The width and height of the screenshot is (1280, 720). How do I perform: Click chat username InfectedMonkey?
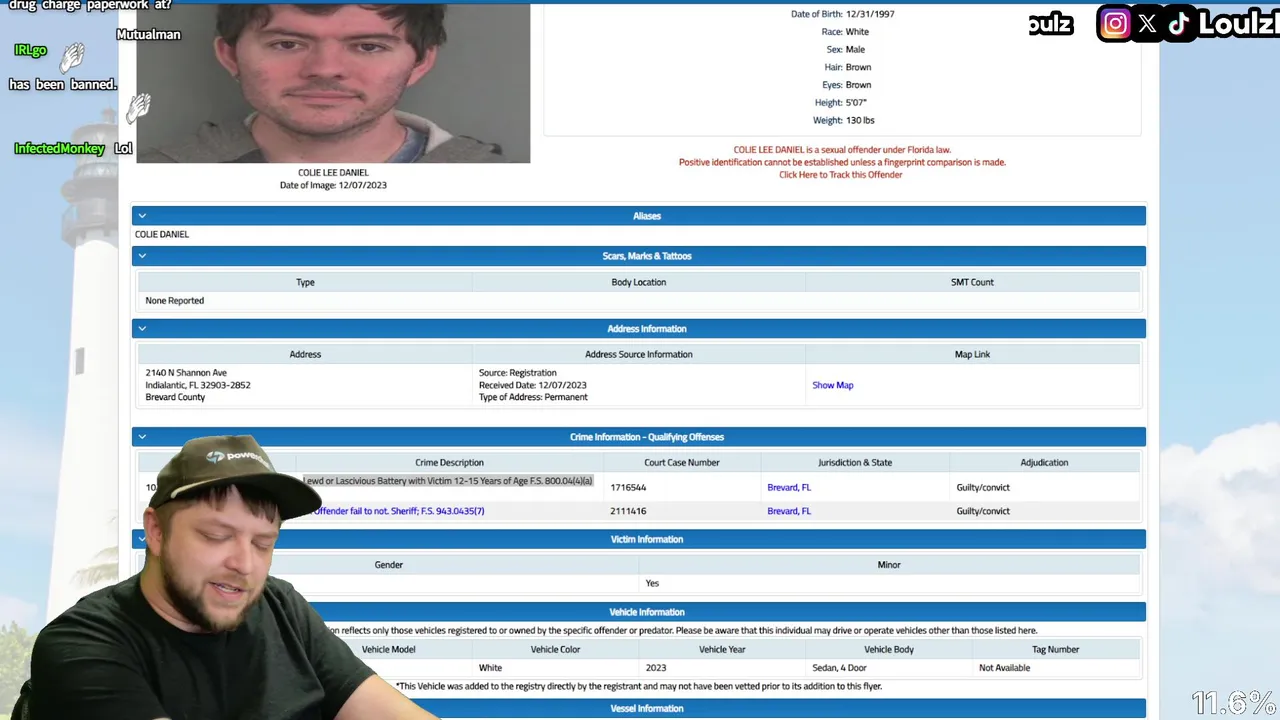point(59,149)
